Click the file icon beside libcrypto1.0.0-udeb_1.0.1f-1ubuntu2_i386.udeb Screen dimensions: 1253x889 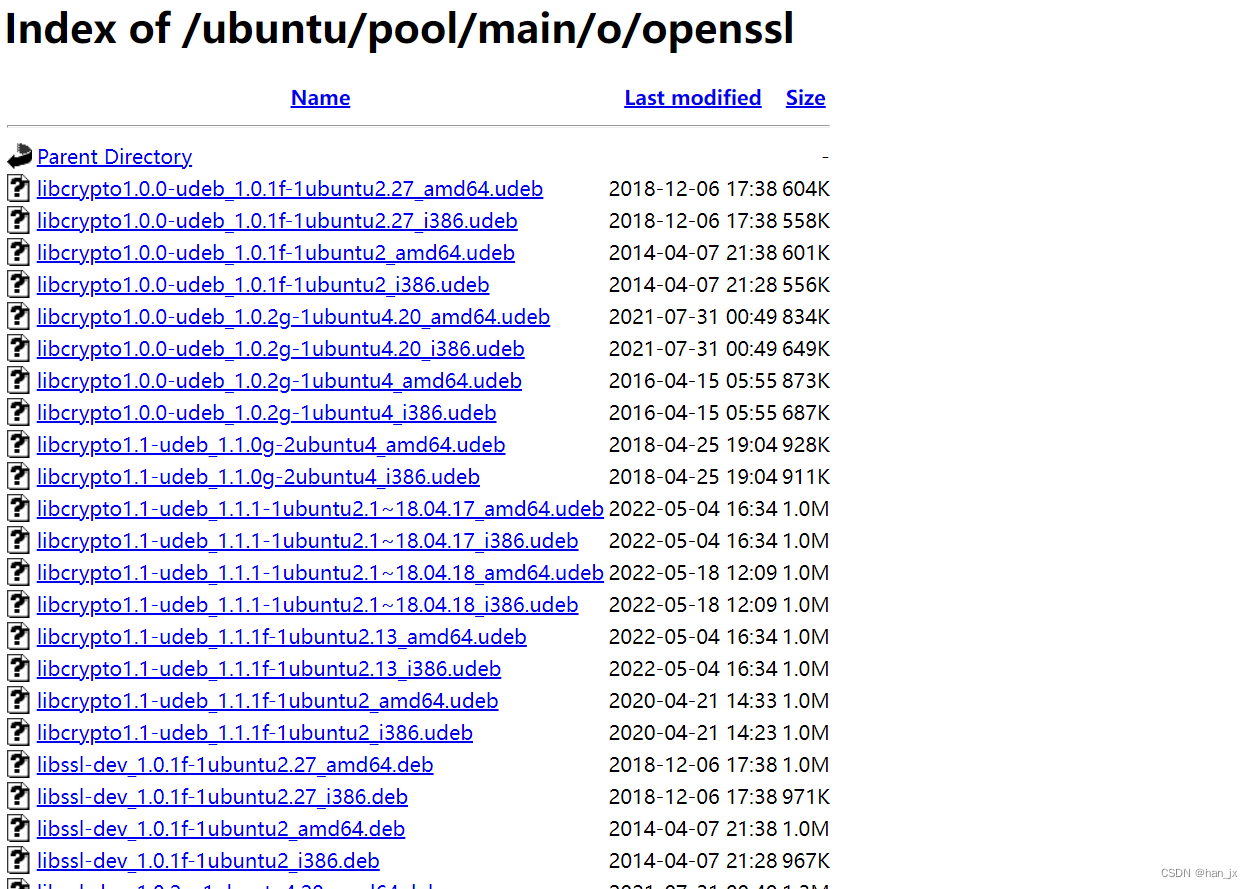(x=18, y=284)
